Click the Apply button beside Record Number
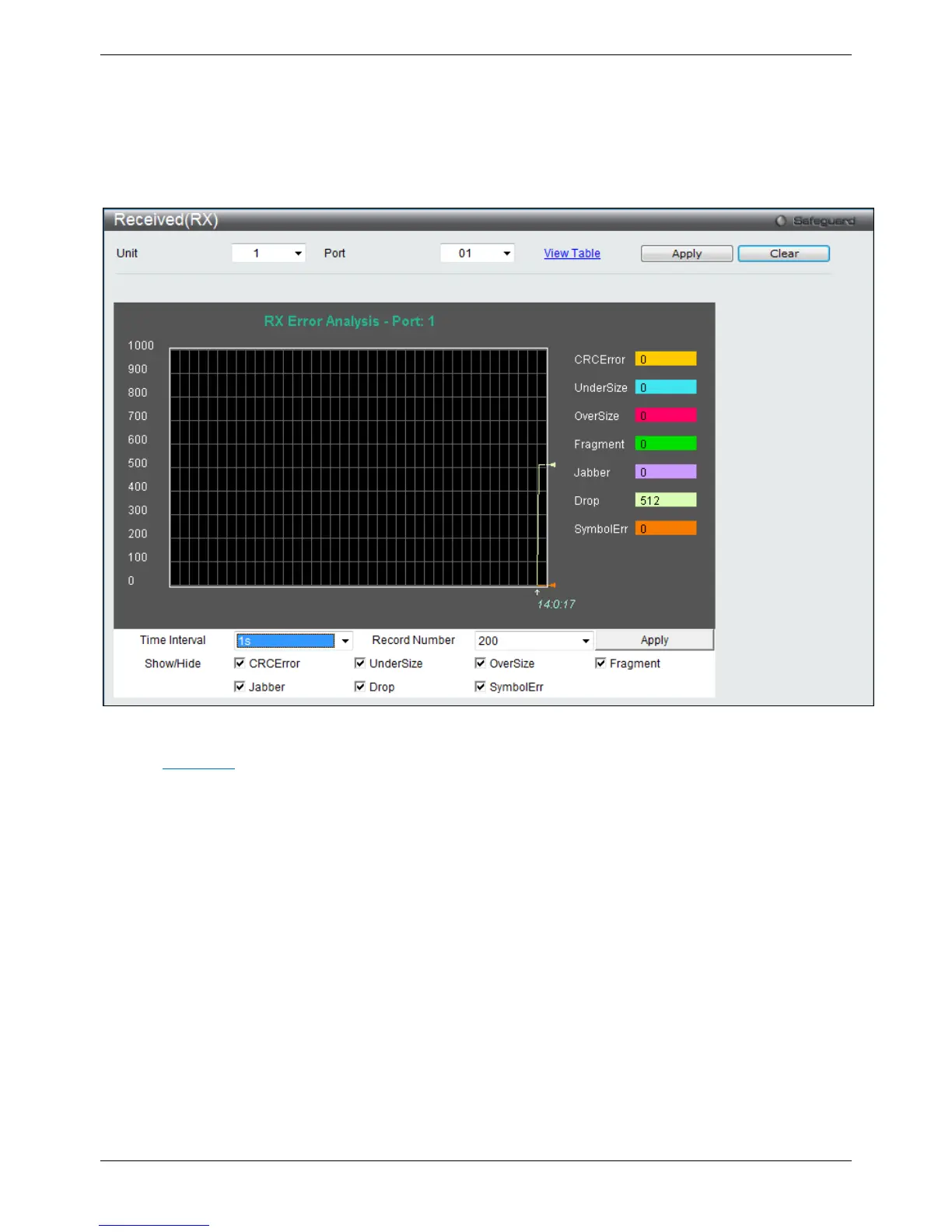This screenshot has height=1232, width=952. [654, 640]
